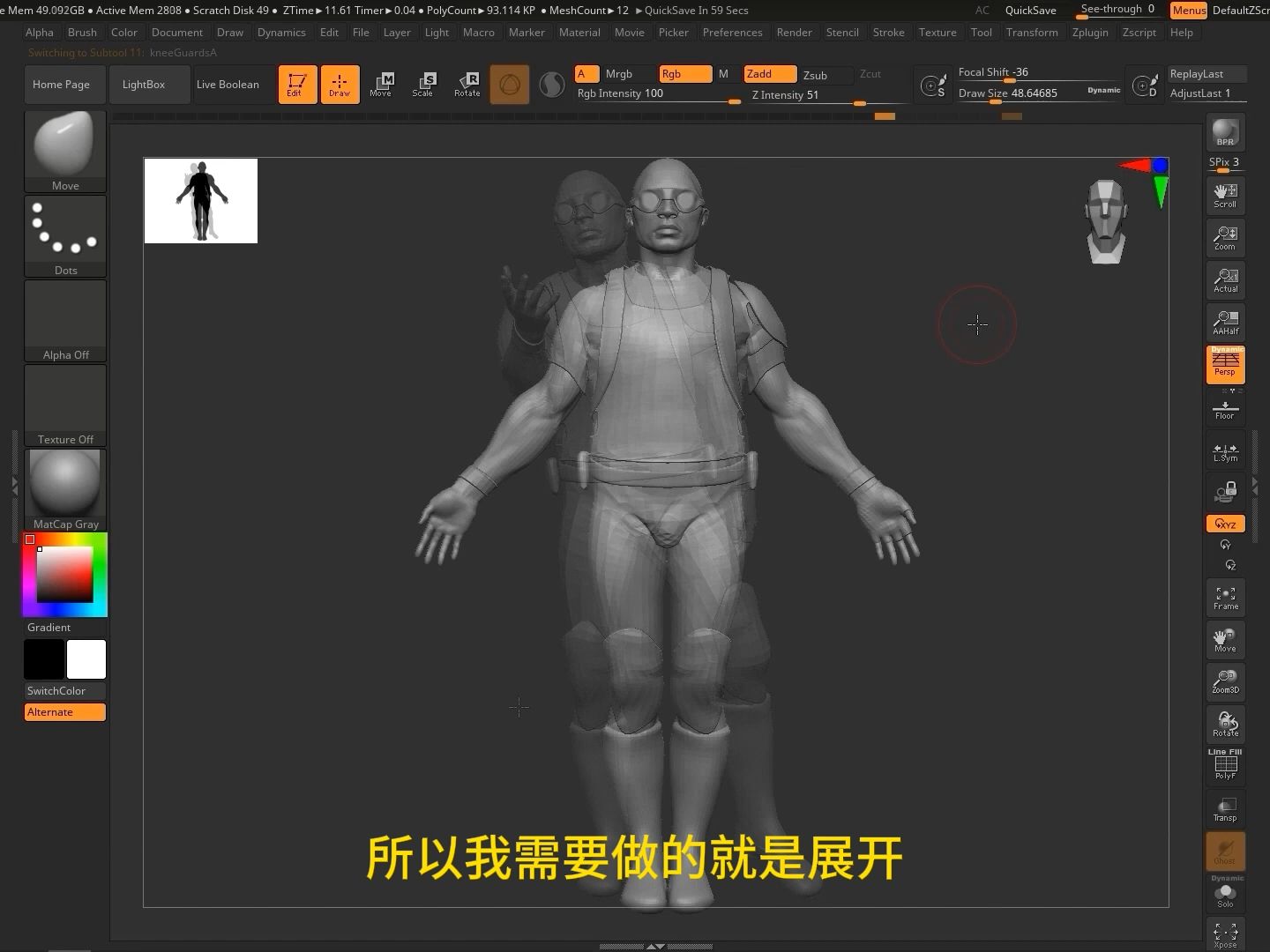Screen dimensions: 1270x952
Task: Open the Alpha menu
Action: (x=40, y=33)
